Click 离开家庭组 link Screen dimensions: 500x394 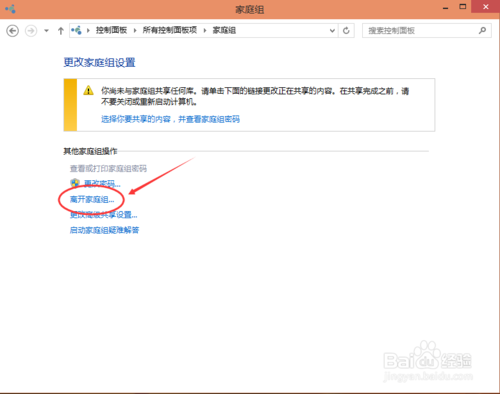pos(92,199)
